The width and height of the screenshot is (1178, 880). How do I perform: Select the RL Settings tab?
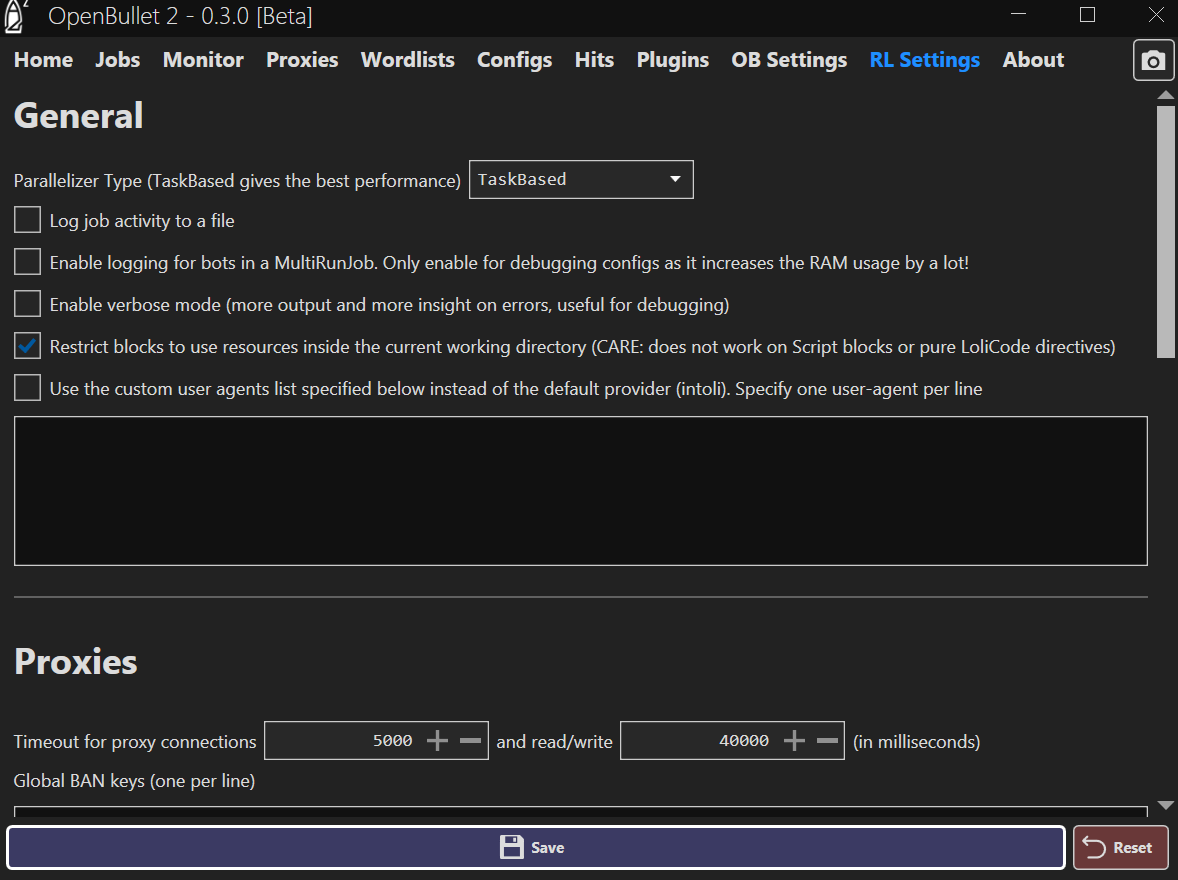tap(924, 60)
